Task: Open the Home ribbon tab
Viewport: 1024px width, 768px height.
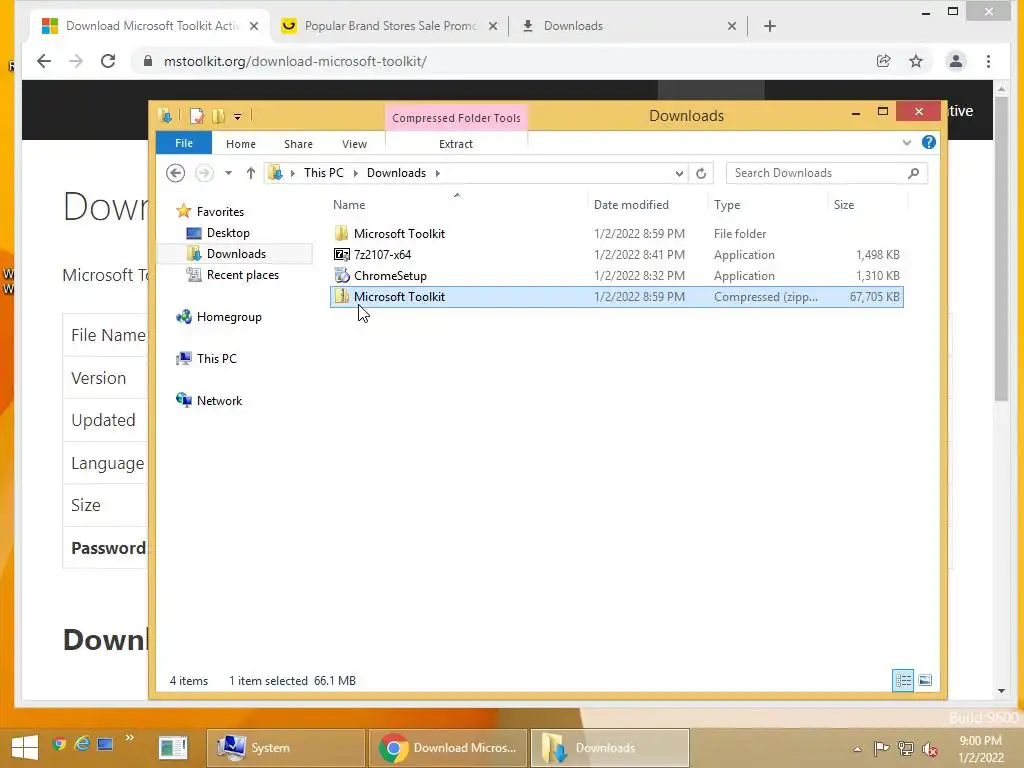Action: pos(240,144)
